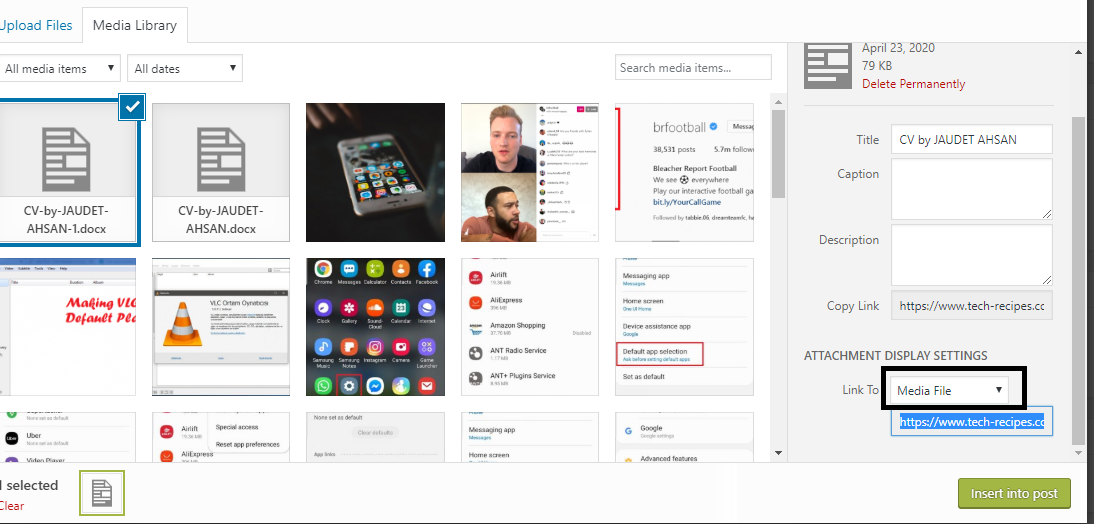Screen dimensions: 1094x524
Task: Click the Description text area
Action: tap(971, 255)
